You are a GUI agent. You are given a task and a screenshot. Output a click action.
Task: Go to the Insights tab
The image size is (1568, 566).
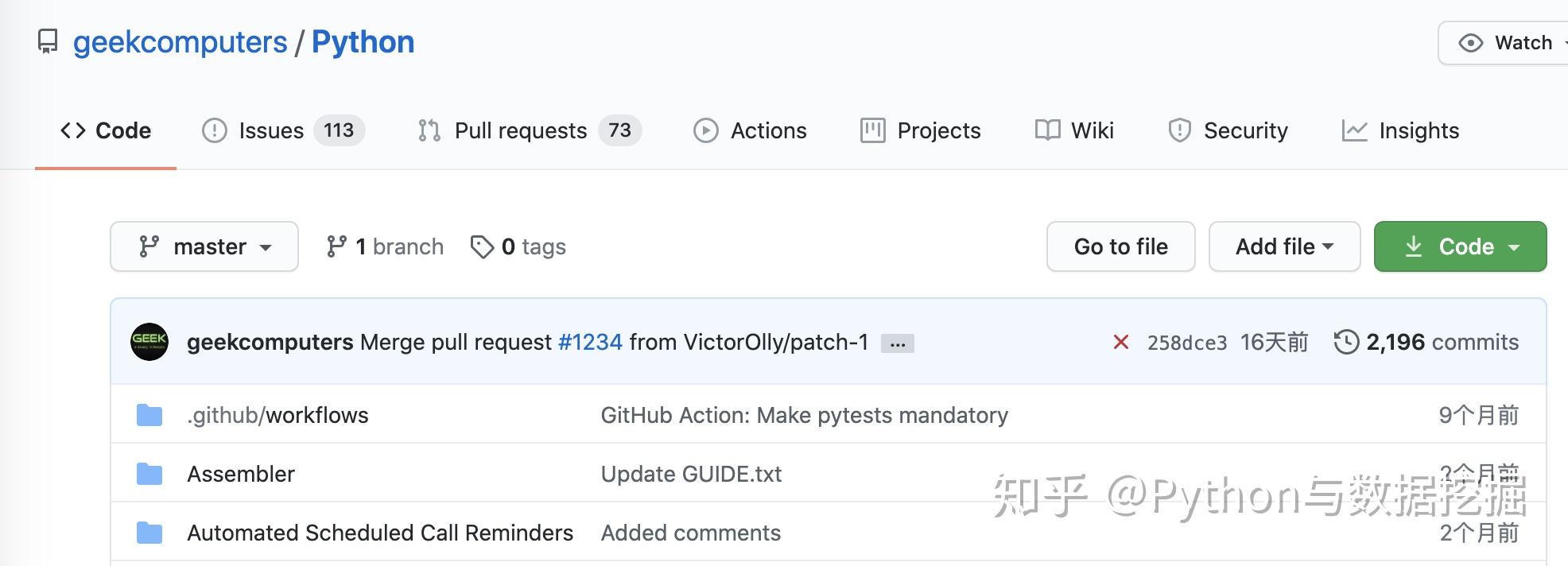(x=1400, y=130)
